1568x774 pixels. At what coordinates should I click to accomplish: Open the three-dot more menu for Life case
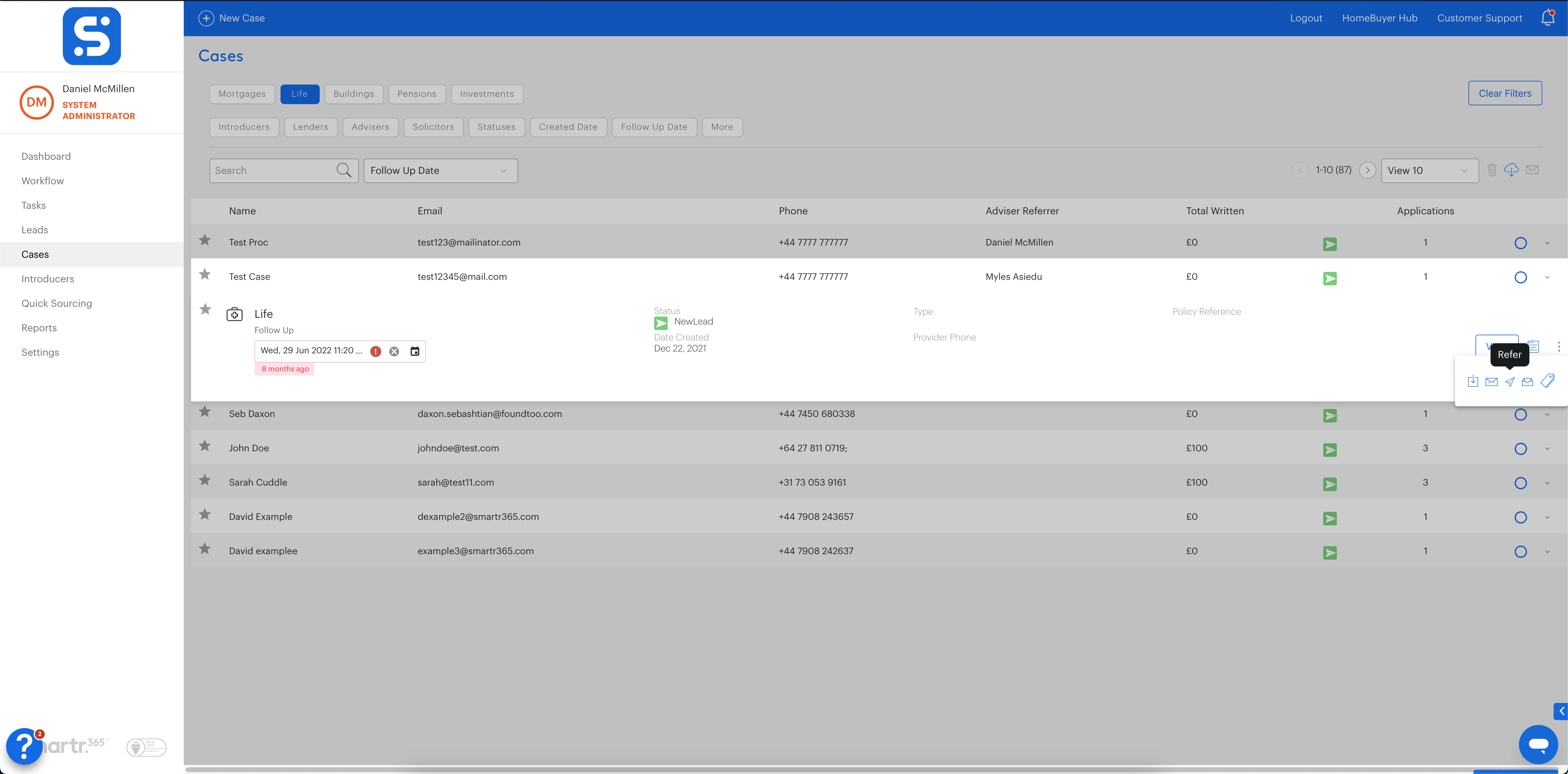pyautogui.click(x=1559, y=346)
